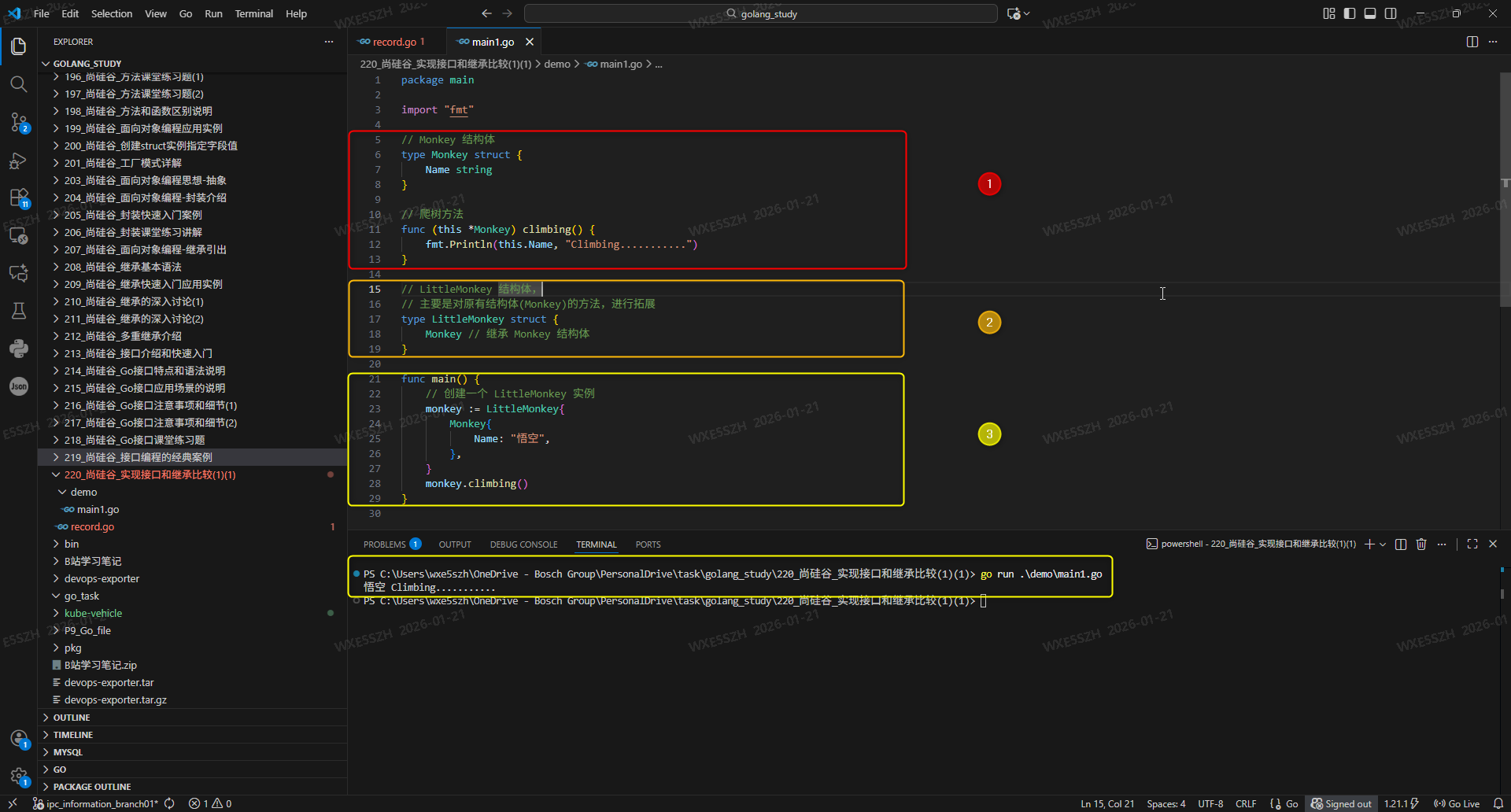Split the editor to the right
The image size is (1511, 812).
[1472, 42]
